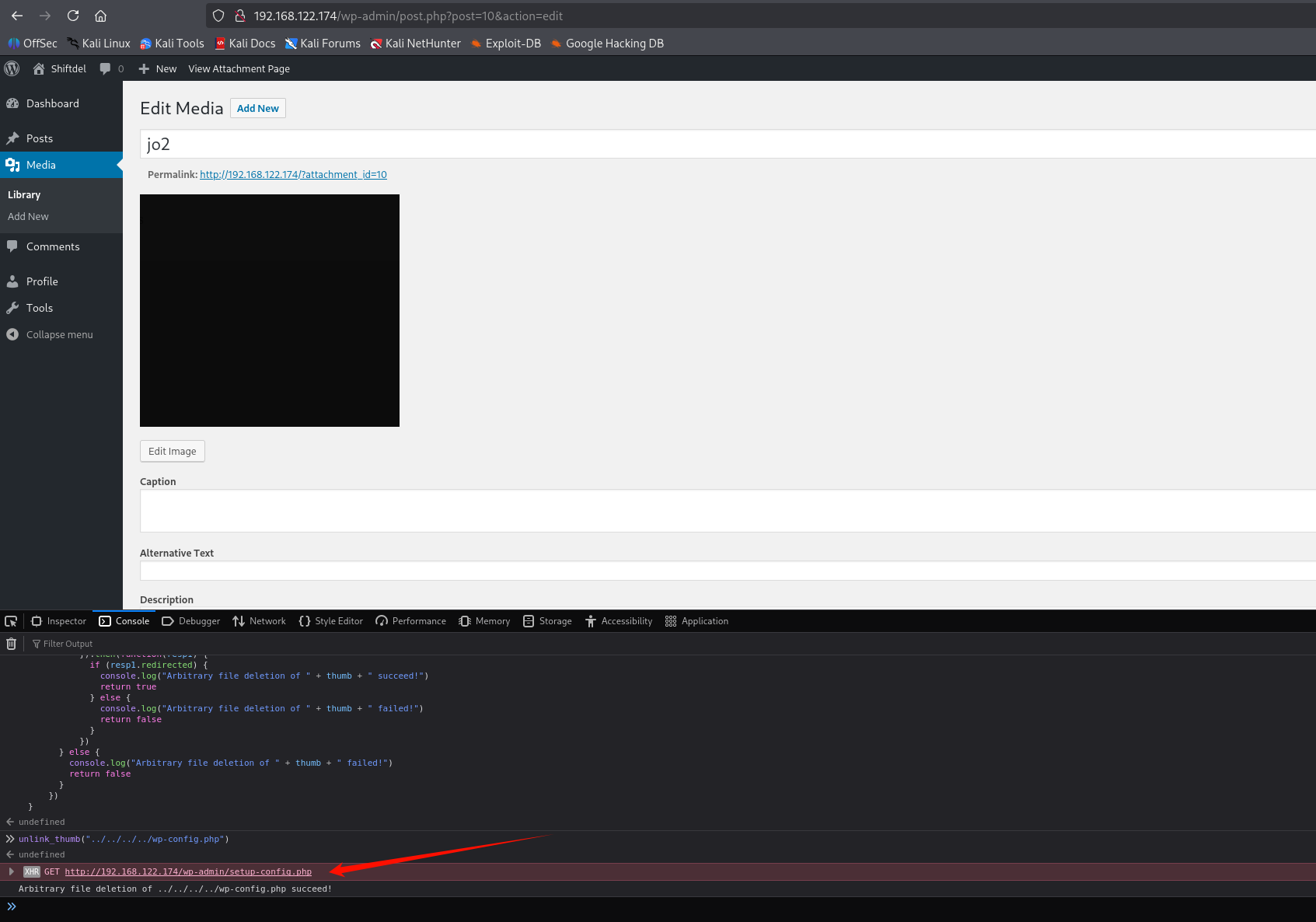This screenshot has height=922, width=1316.
Task: Click the insecure connection lock icon
Action: [240, 16]
